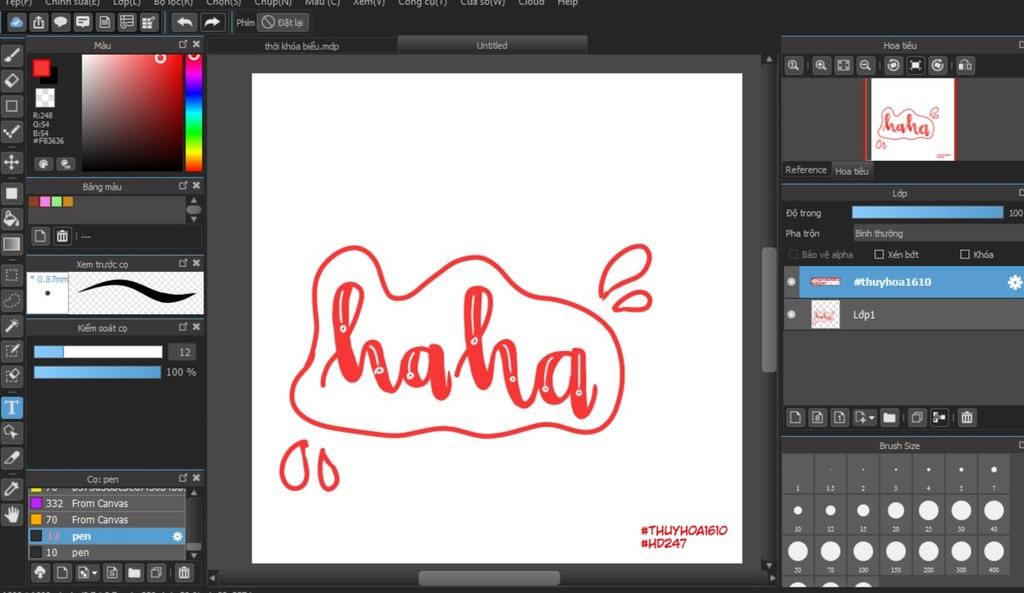
Task: Rotate canvas right in navigator
Action: tap(937, 65)
